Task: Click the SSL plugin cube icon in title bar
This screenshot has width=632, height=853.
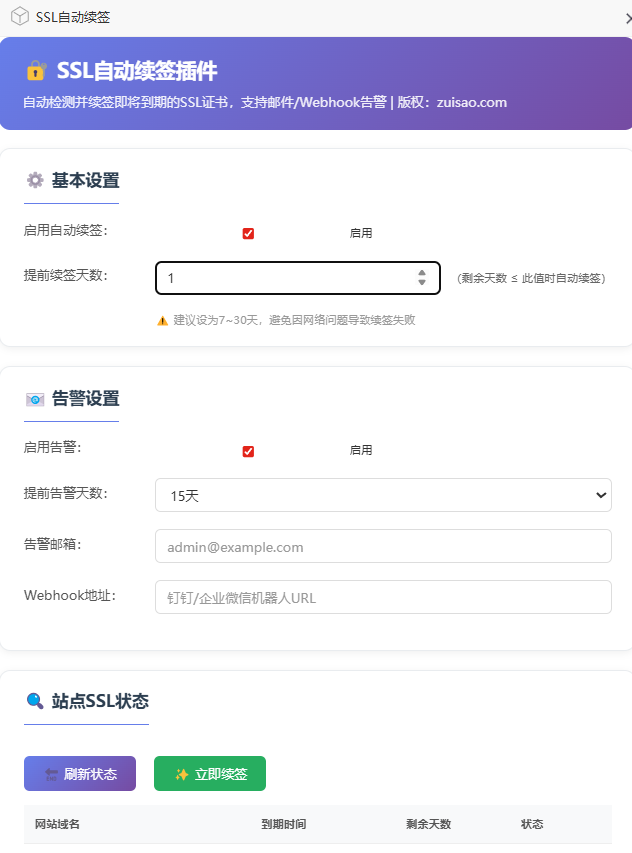Action: pos(19,17)
